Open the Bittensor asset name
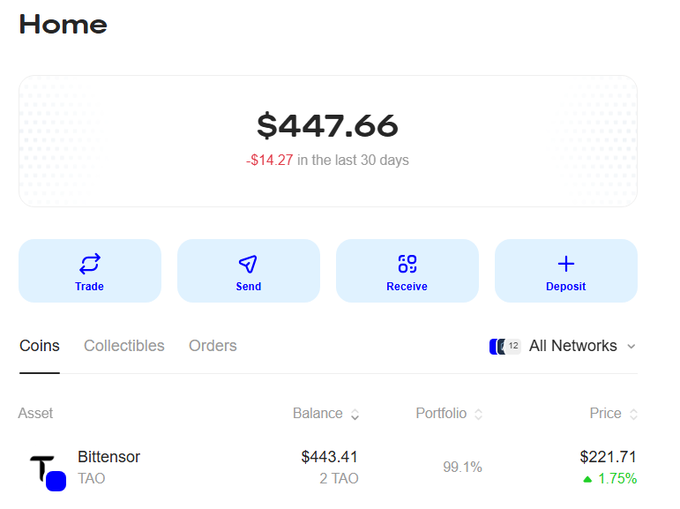 (x=109, y=457)
